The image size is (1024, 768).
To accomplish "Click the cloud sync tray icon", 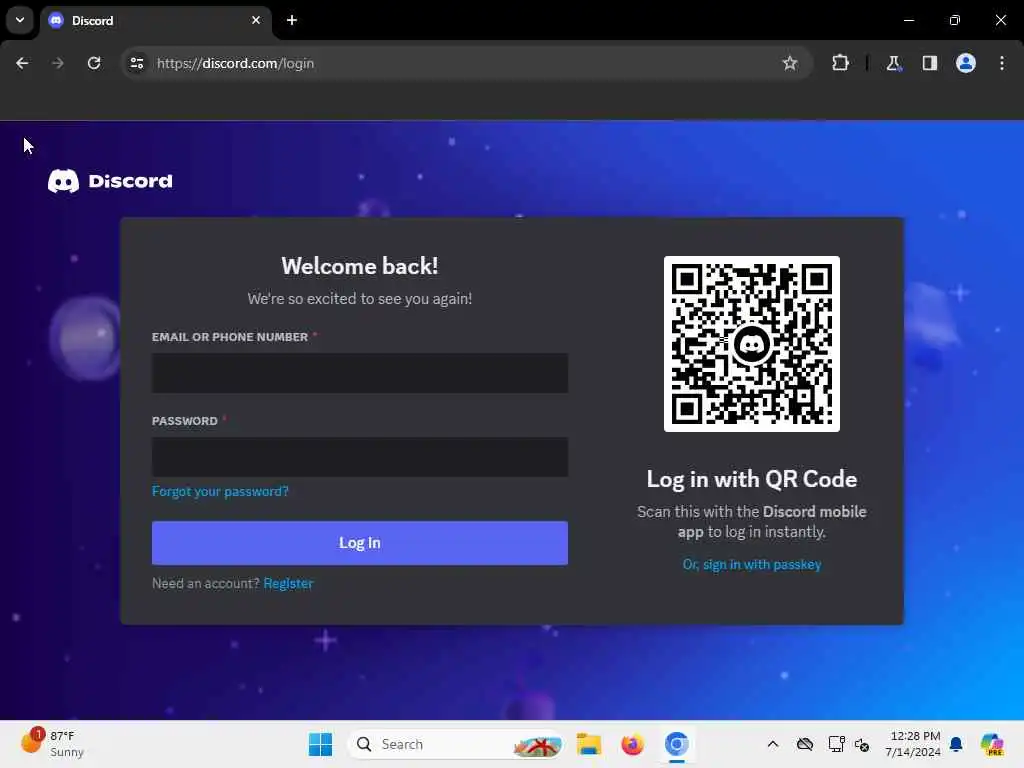I will (x=805, y=744).
